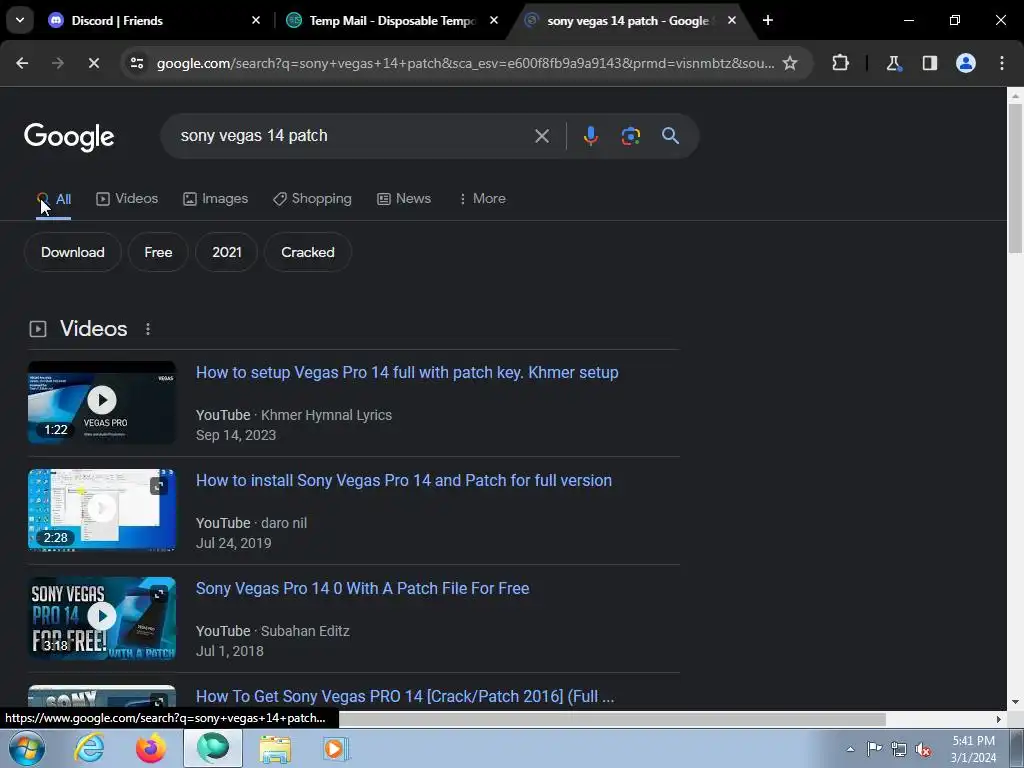Open a new browser tab
Screen dimensions: 1024x768
pos(768,20)
